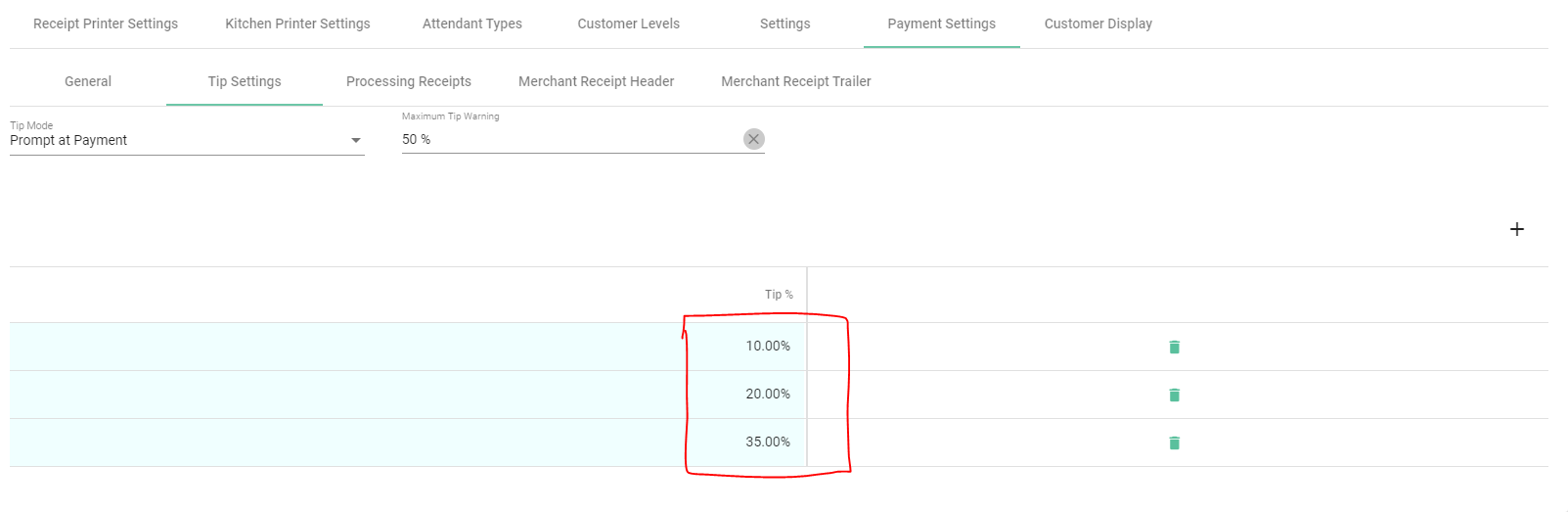Viewport: 1568px width, 512px height.
Task: Remove the 35.00% tip using trash icon
Action: click(x=1174, y=442)
